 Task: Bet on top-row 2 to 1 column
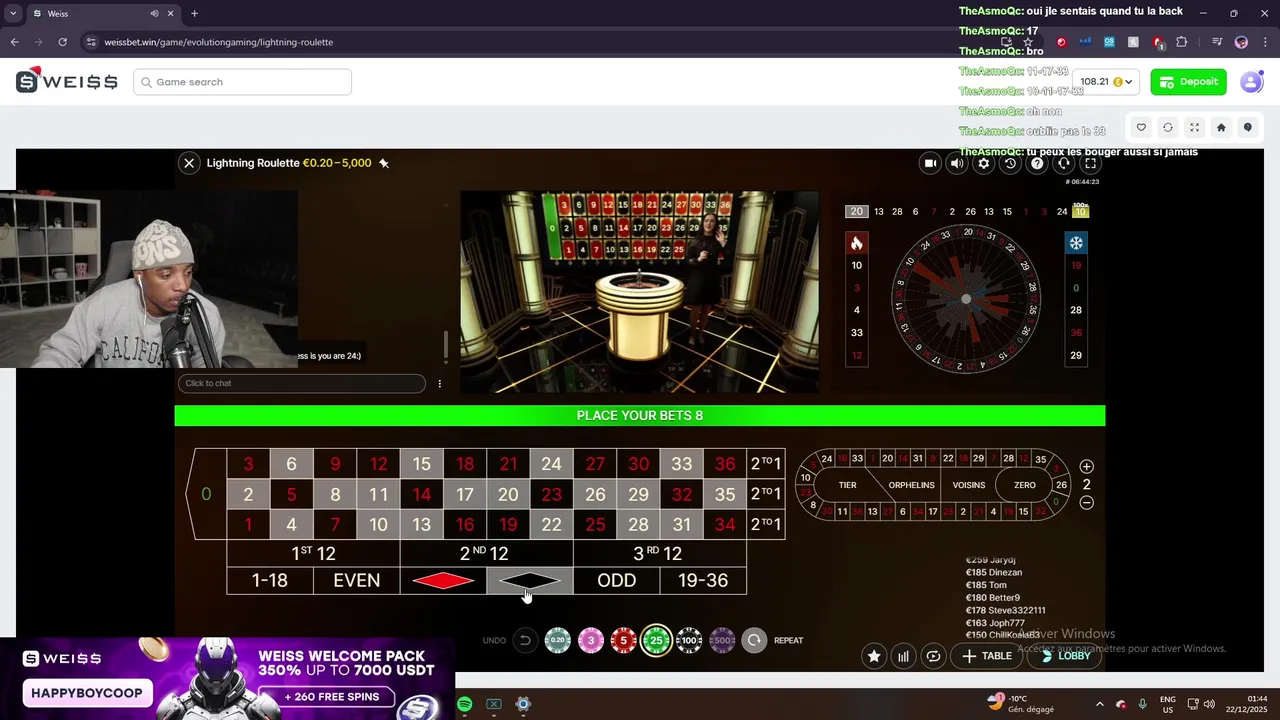(766, 464)
